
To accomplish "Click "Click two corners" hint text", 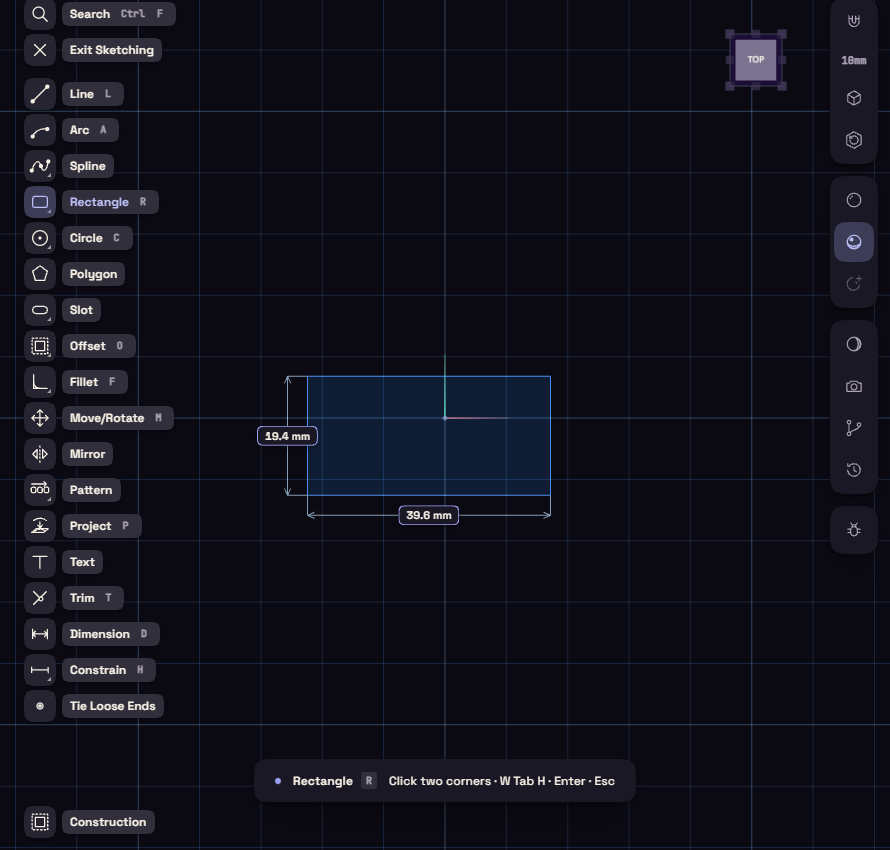I will point(439,781).
